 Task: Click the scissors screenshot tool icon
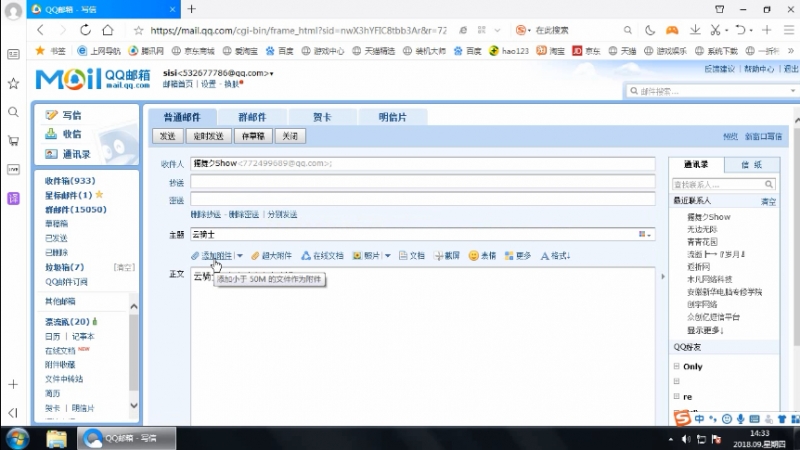715,30
